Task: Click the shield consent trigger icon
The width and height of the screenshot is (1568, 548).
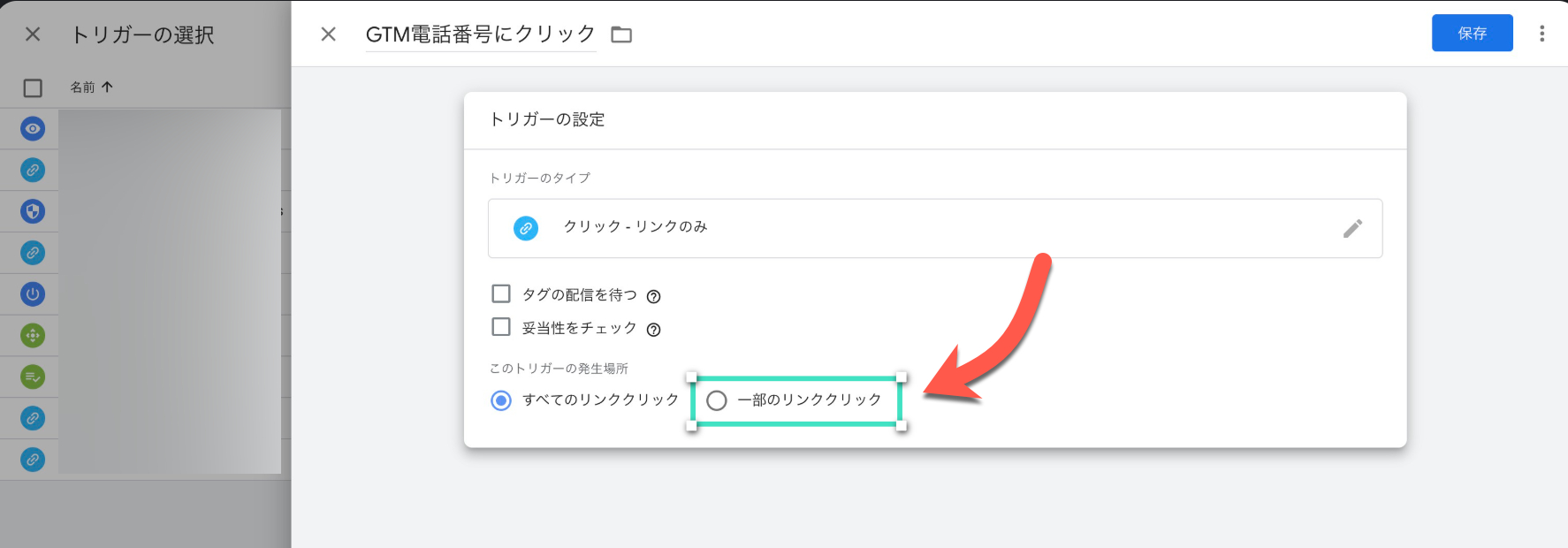Action: tap(33, 211)
